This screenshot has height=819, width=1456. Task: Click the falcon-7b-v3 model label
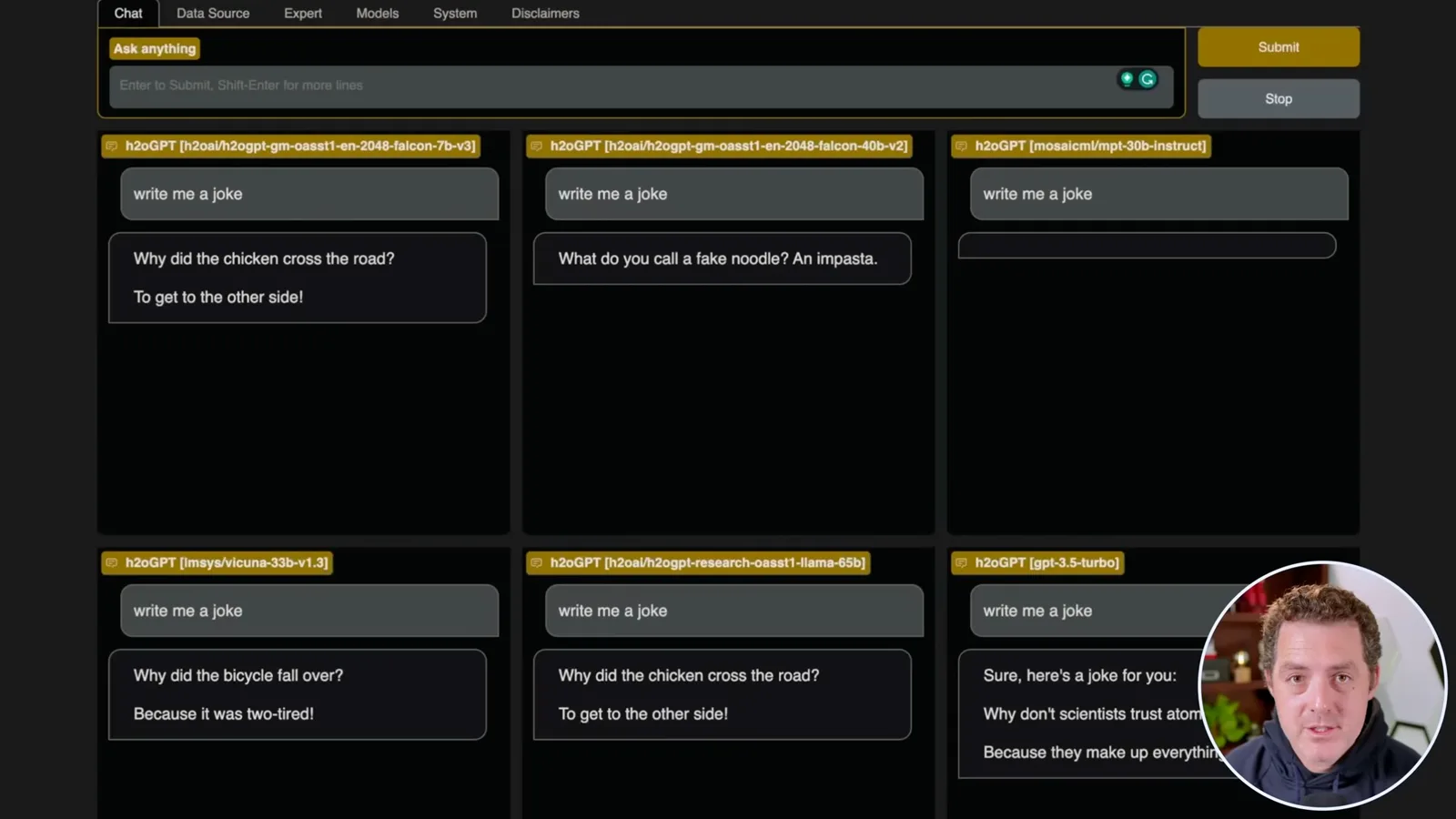click(291, 146)
